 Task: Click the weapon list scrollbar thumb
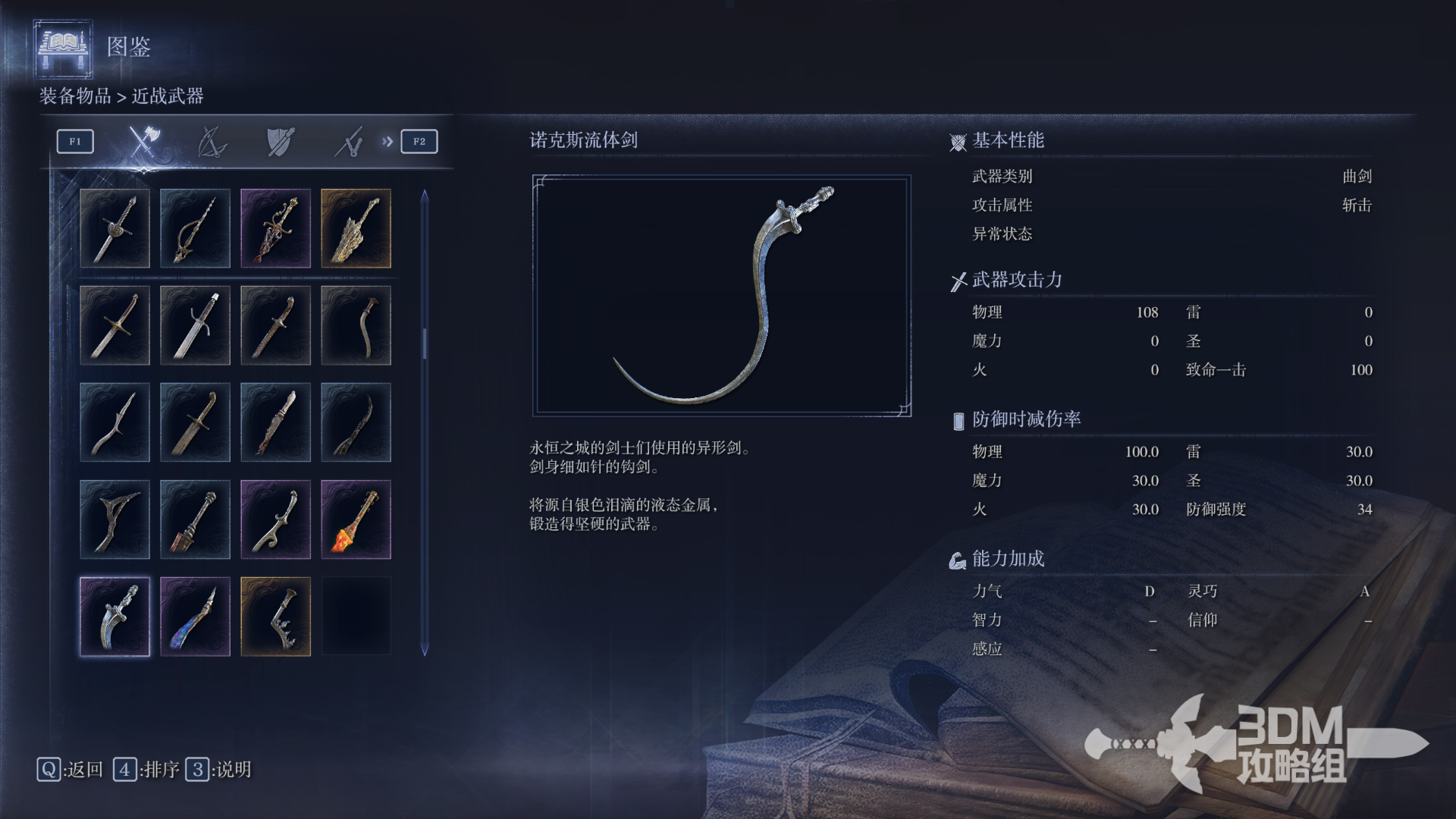click(425, 344)
